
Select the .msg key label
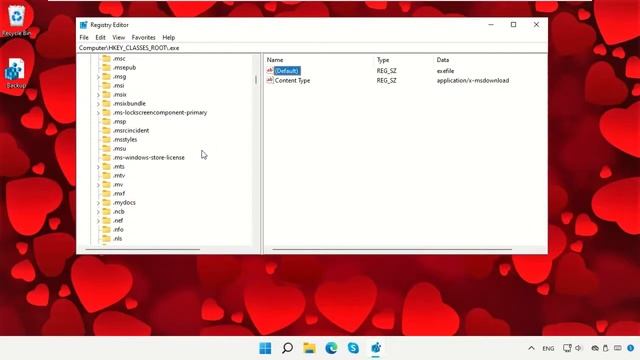pos(119,77)
